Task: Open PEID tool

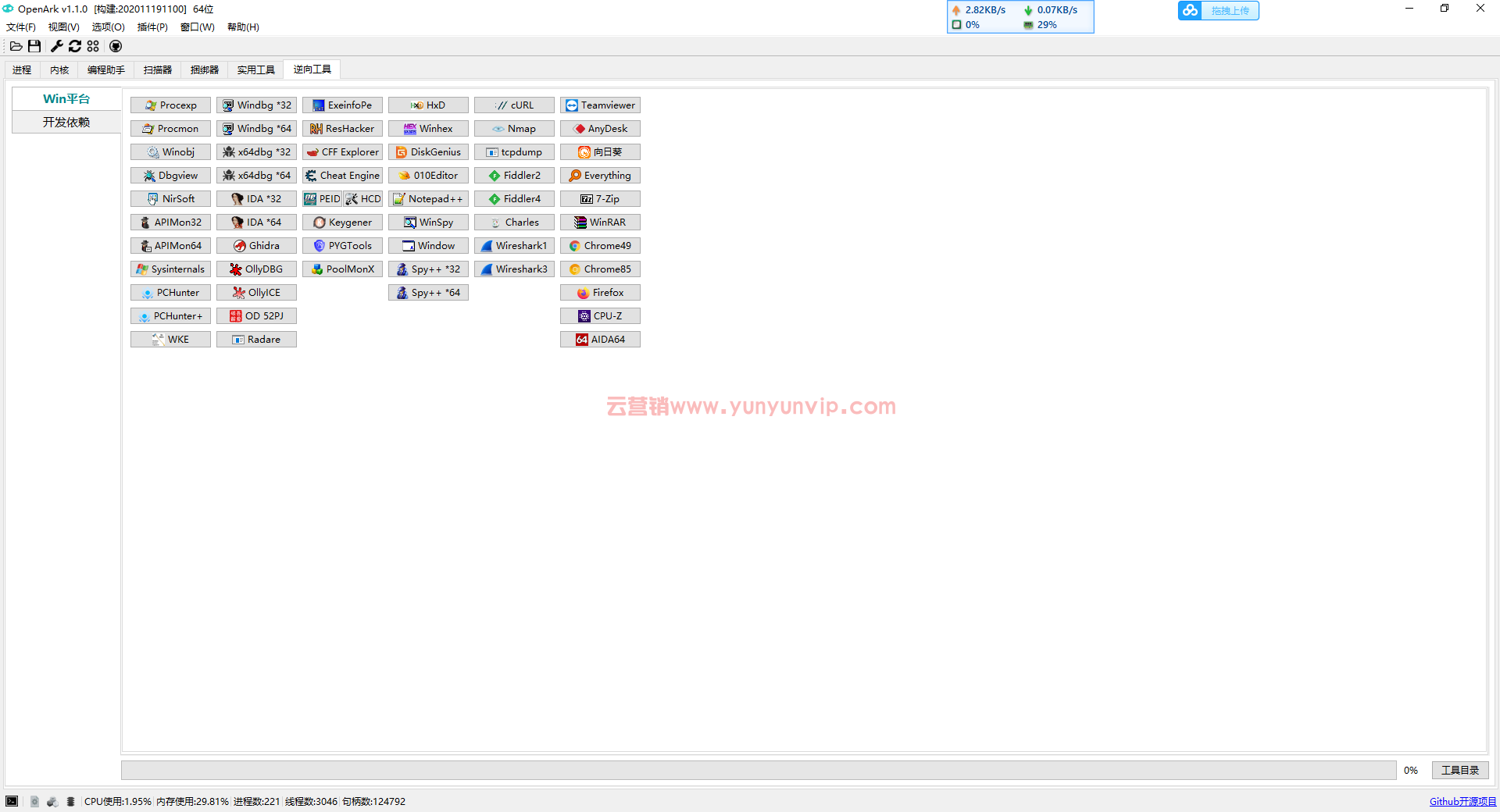Action: (322, 199)
